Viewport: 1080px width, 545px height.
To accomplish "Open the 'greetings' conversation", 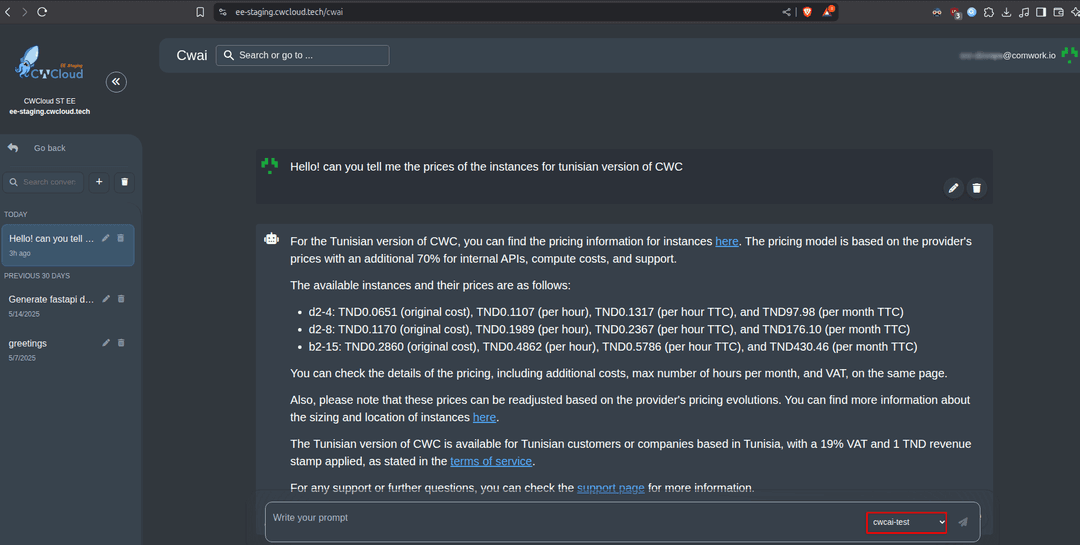I will click(28, 343).
